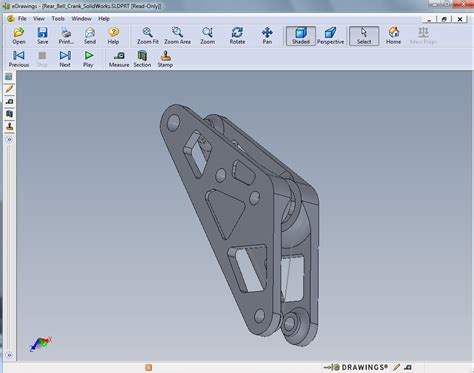Toggle Shaded display mode
This screenshot has height=373, width=474.
click(301, 36)
